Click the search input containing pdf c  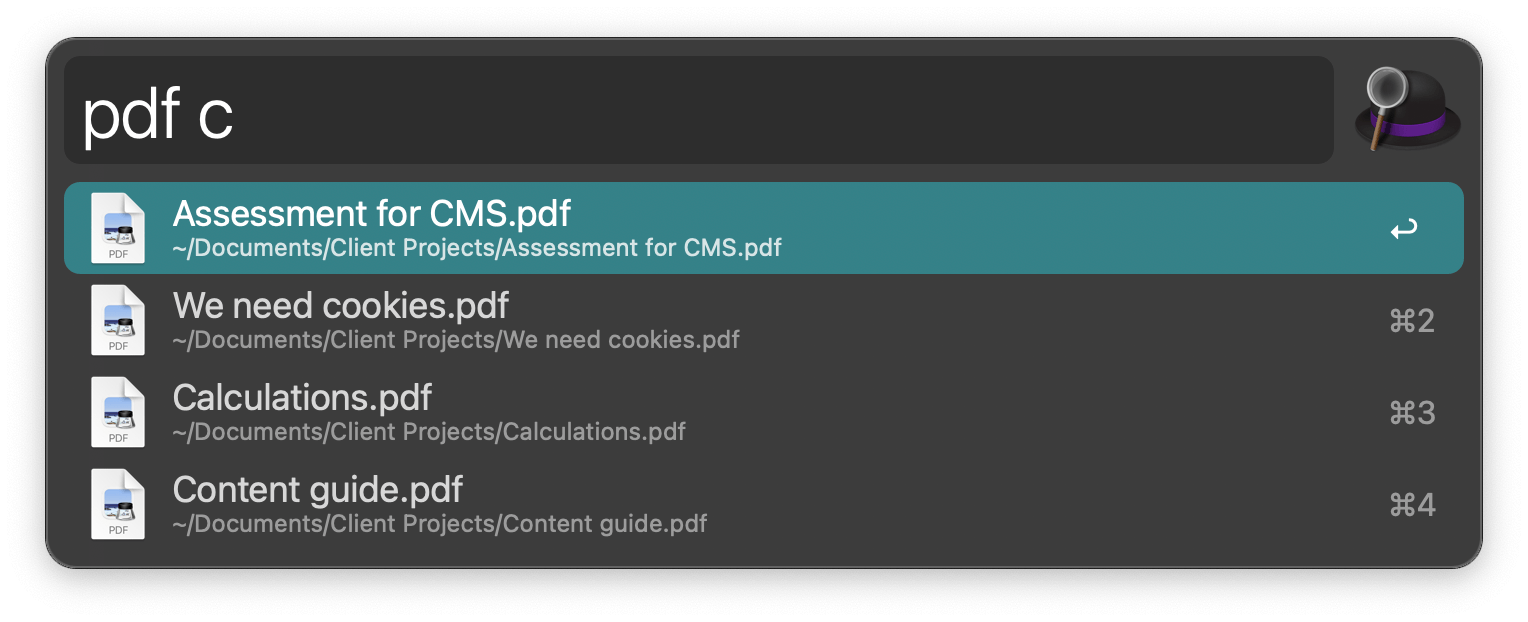698,109
